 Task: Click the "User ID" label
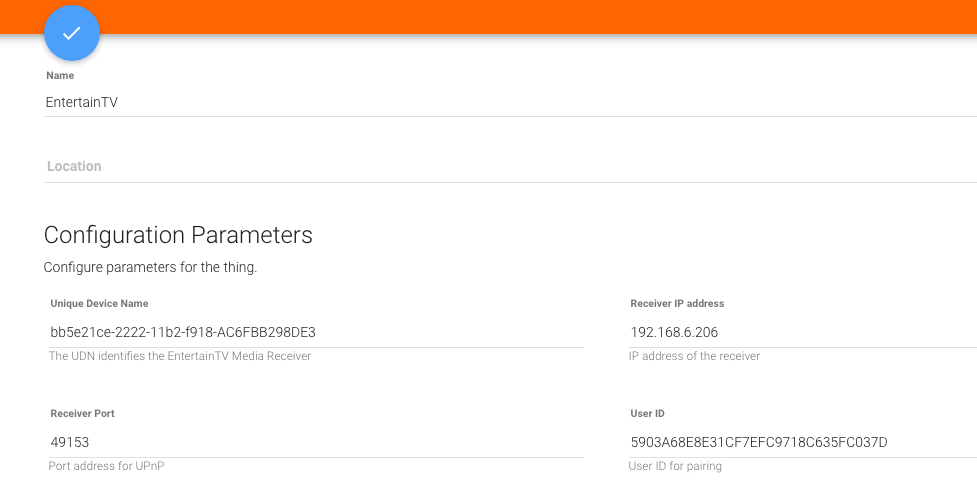[x=647, y=413]
